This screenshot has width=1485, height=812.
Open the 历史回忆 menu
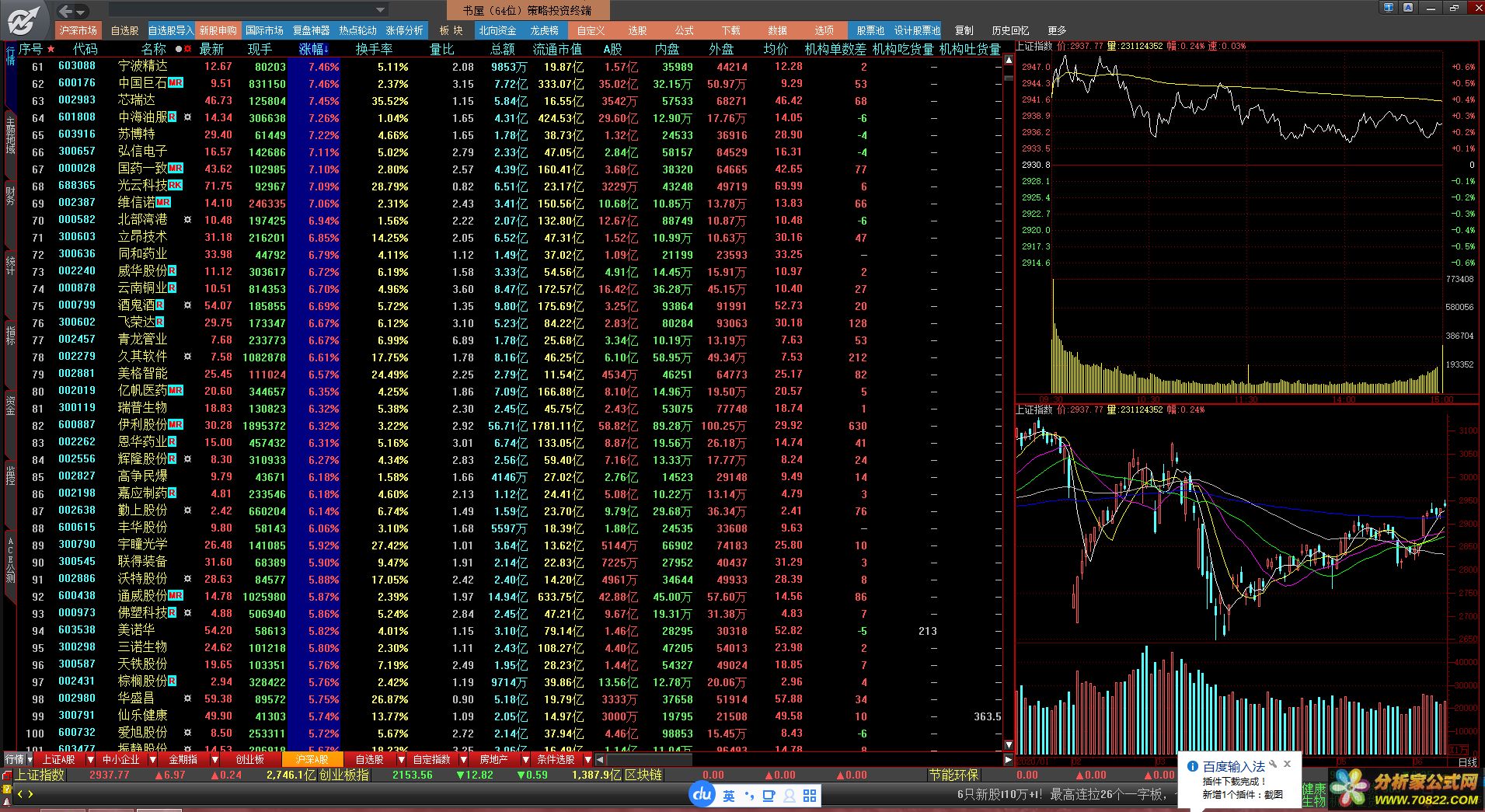point(1010,30)
